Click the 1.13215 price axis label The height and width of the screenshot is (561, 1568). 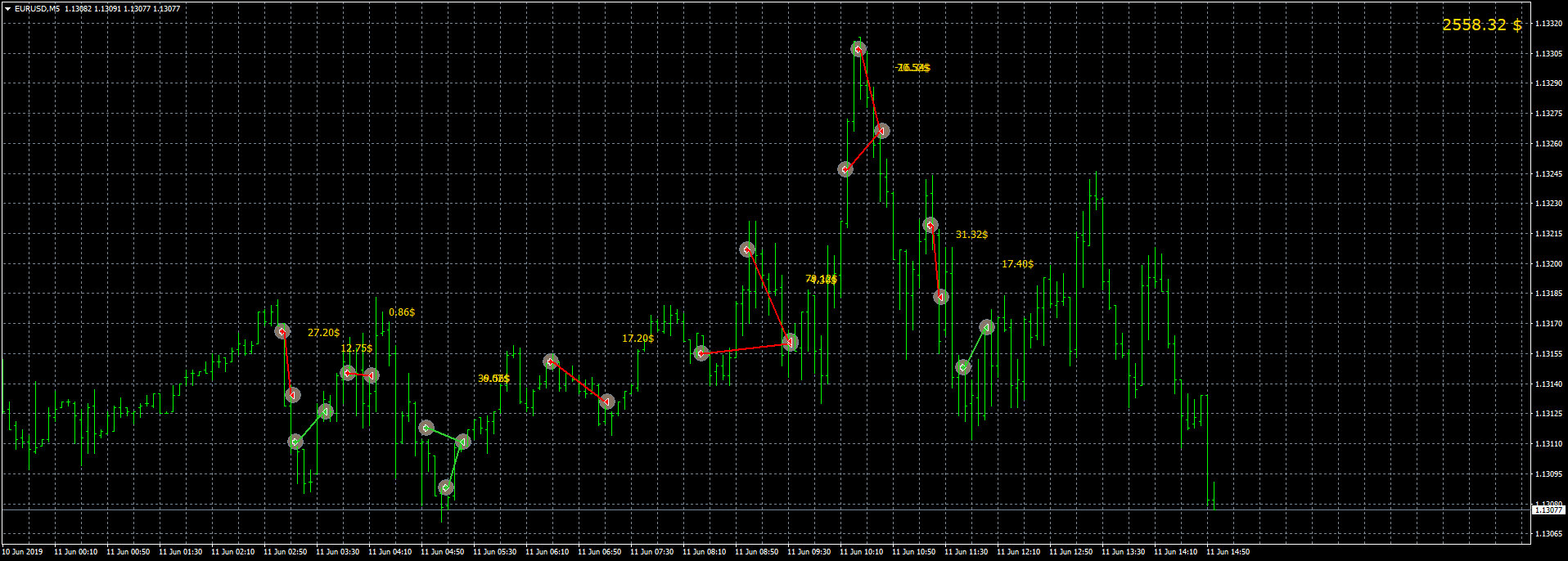pos(1548,234)
